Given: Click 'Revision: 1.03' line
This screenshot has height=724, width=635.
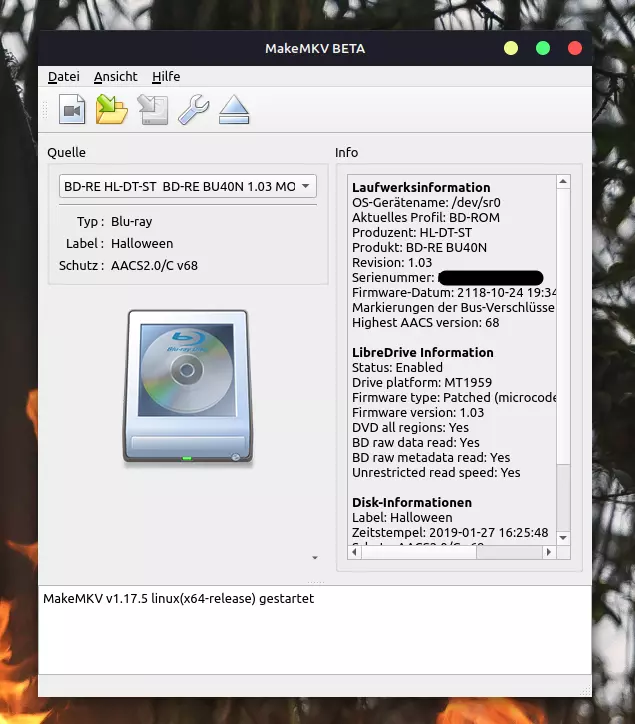Looking at the screenshot, I should [392, 263].
